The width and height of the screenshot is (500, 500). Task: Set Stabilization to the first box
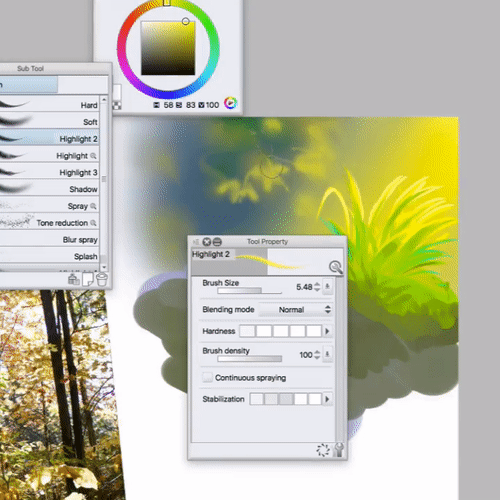[257, 399]
